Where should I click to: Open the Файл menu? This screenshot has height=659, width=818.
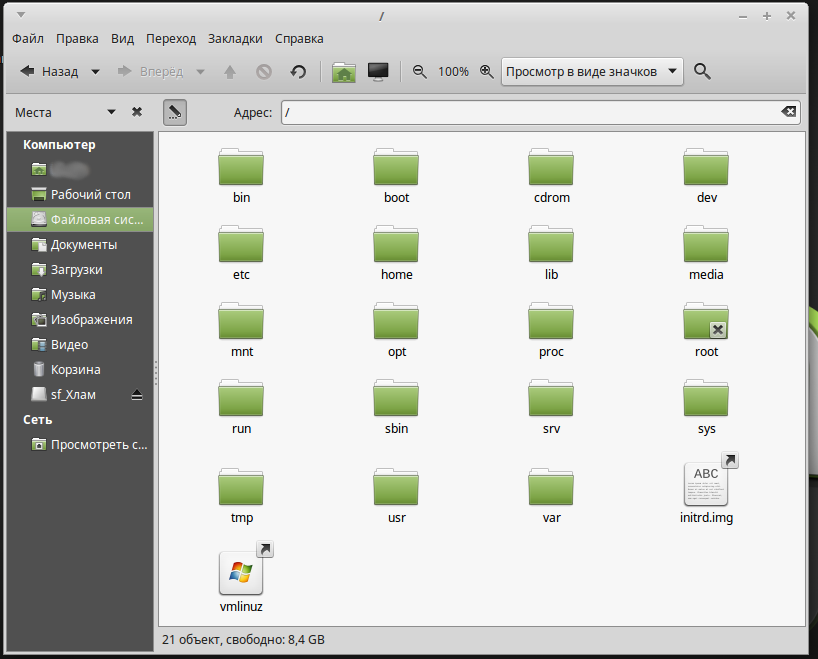28,39
